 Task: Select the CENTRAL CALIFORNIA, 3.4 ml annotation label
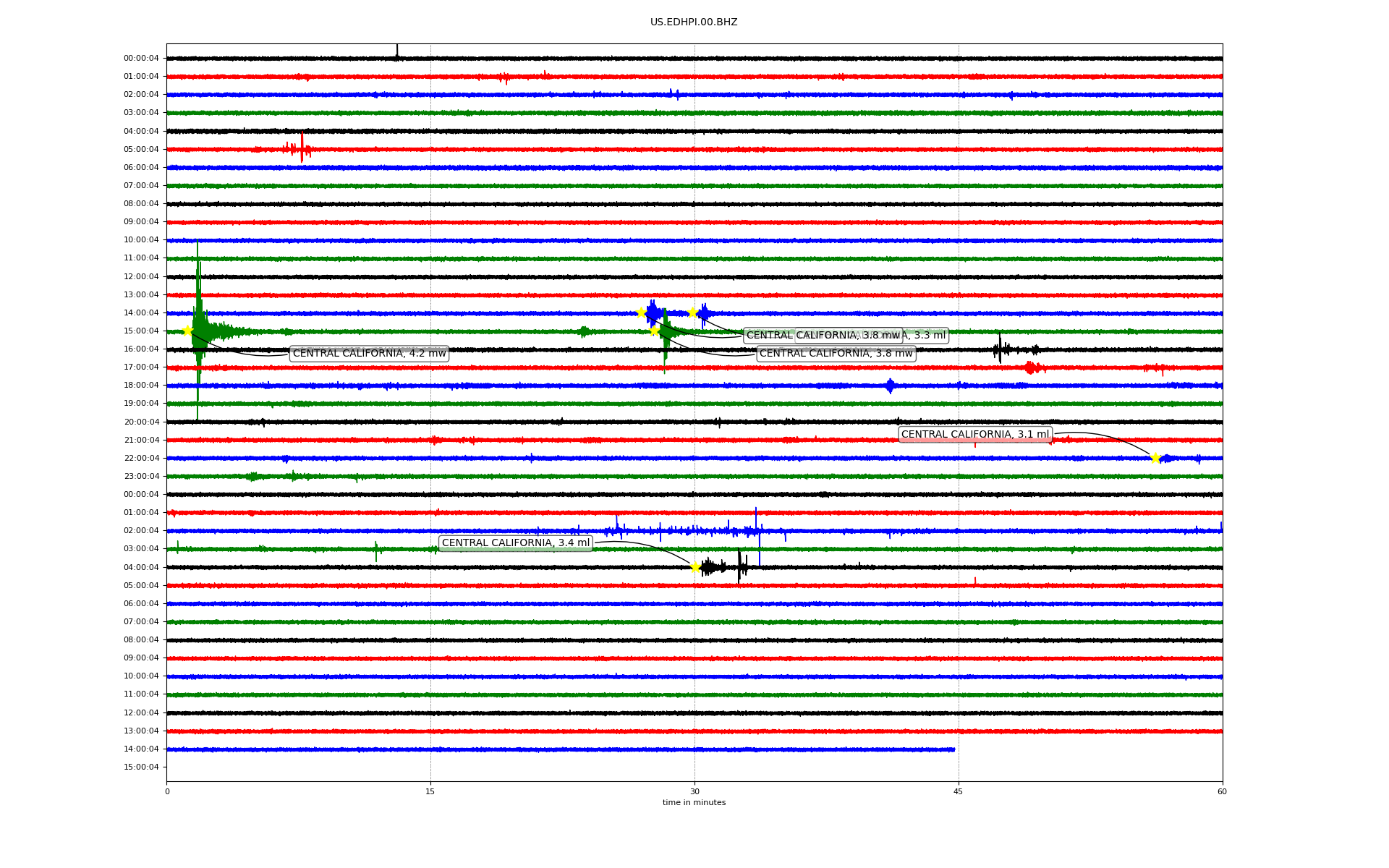(x=515, y=543)
